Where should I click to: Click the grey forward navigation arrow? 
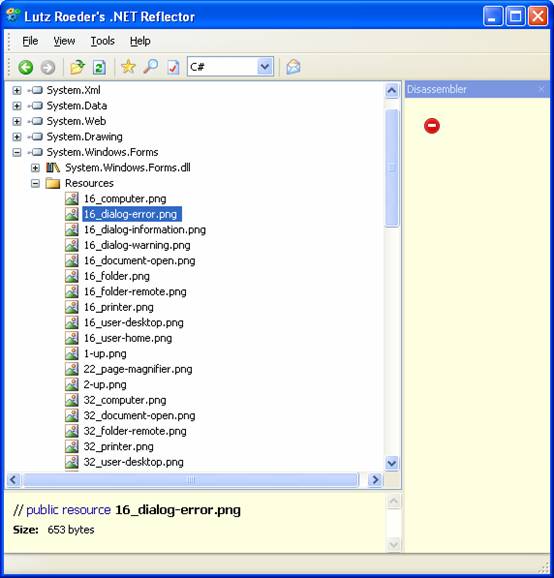click(48, 67)
